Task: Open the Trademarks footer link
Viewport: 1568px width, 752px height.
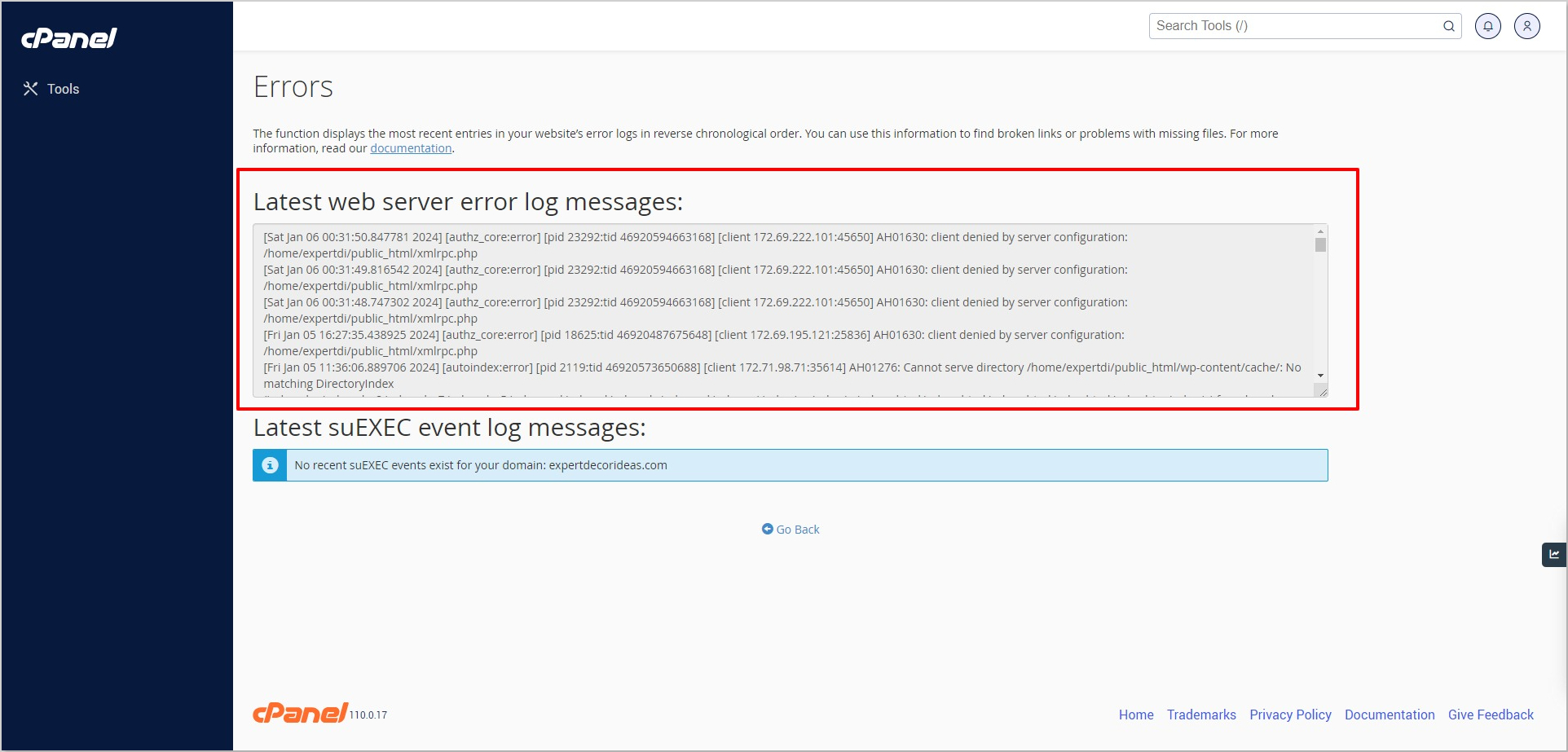Action: (1201, 715)
